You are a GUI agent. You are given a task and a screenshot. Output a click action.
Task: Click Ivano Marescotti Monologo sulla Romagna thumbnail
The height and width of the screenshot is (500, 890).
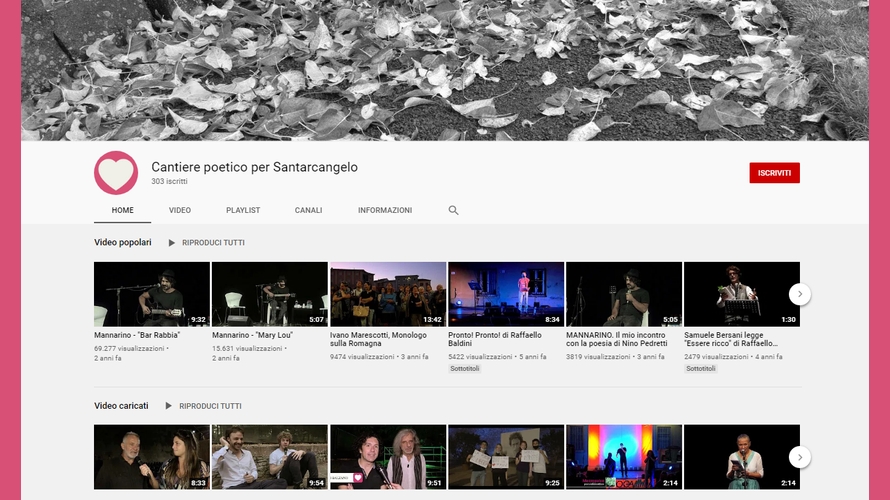point(388,294)
